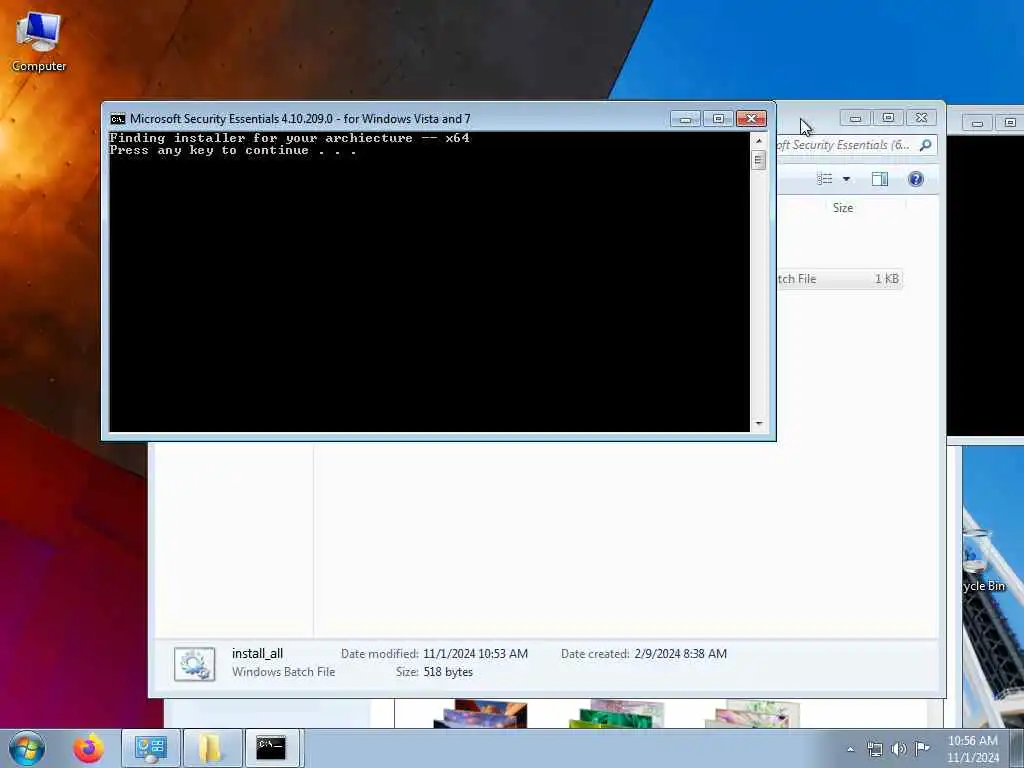Click the Date modified value 11/1/2024 10:53 AM
This screenshot has width=1024, height=768.
click(x=475, y=654)
